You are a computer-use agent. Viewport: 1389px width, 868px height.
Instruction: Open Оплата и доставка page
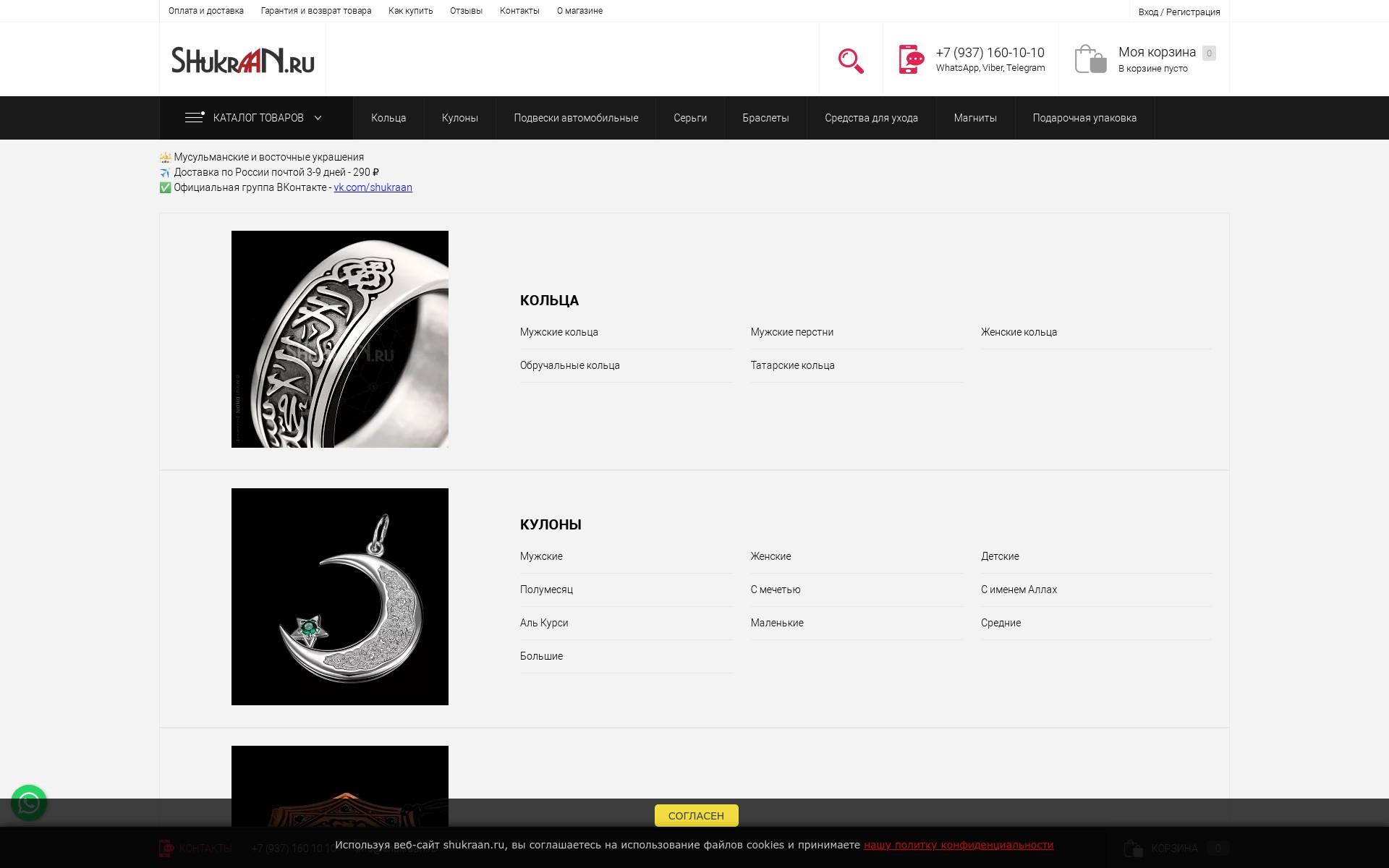[x=206, y=11]
